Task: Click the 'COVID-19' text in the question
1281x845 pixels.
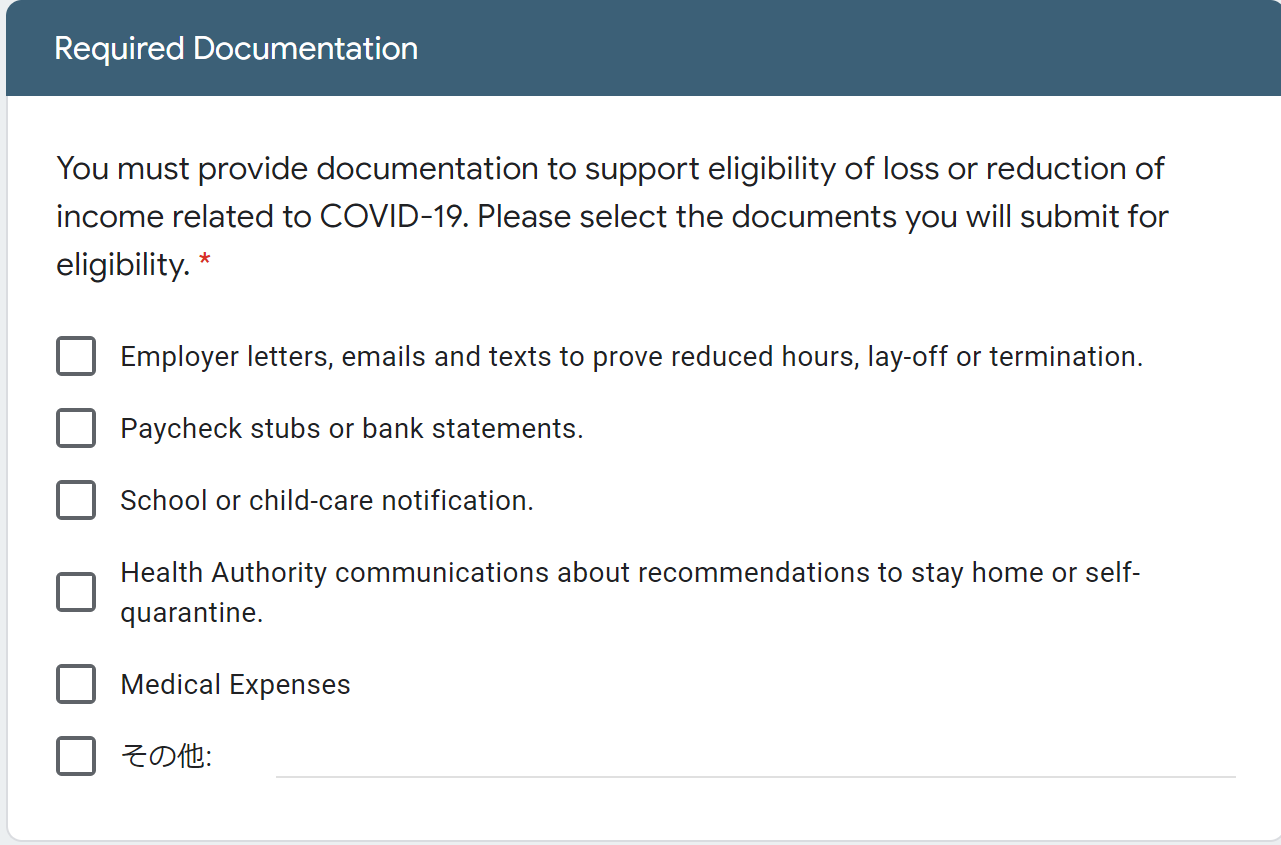Action: (394, 217)
